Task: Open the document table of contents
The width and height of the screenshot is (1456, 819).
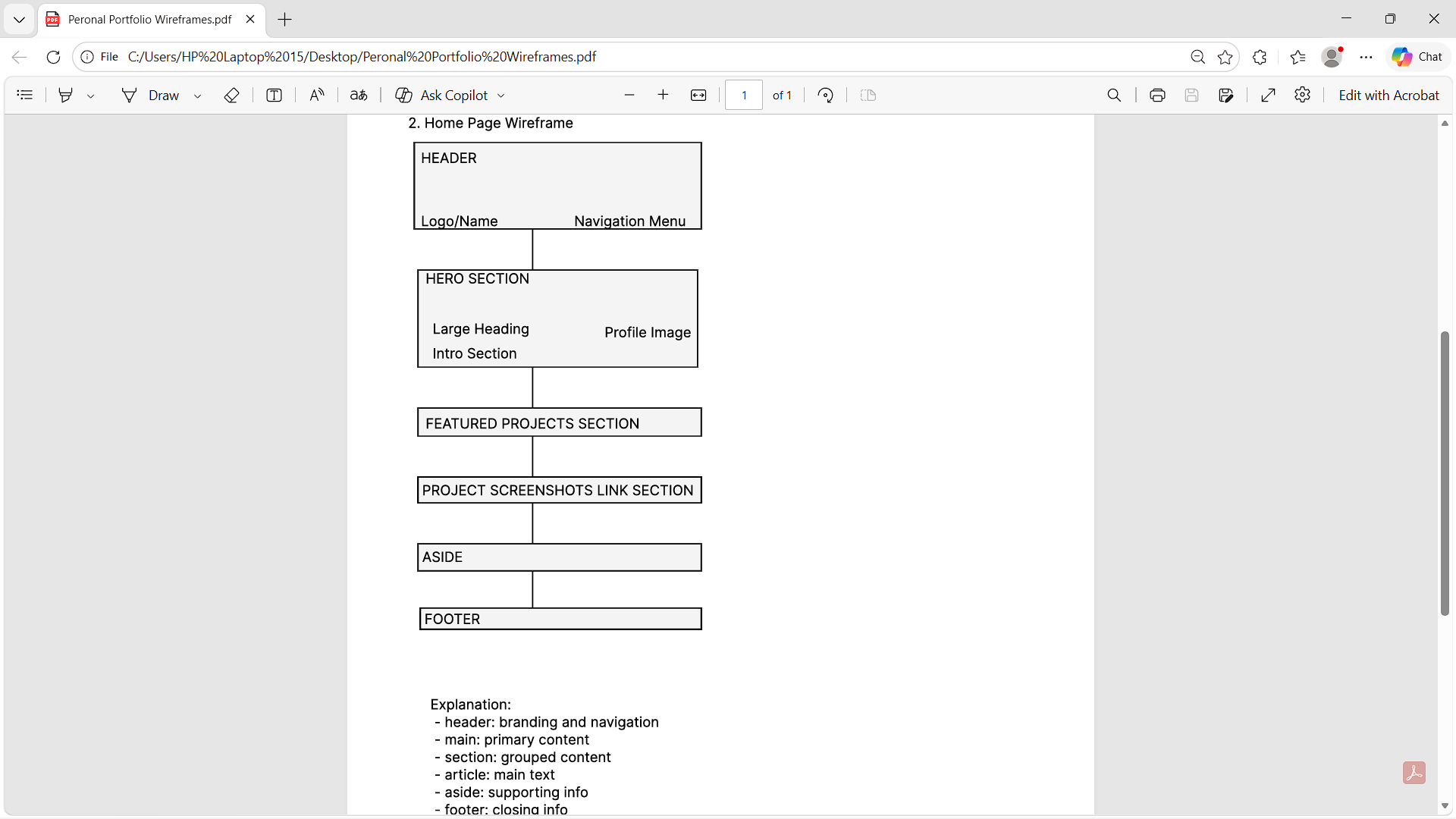Action: [x=25, y=95]
